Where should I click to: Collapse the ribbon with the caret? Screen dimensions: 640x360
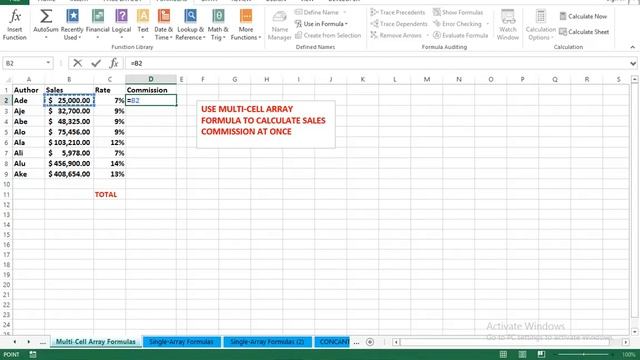(x=632, y=47)
